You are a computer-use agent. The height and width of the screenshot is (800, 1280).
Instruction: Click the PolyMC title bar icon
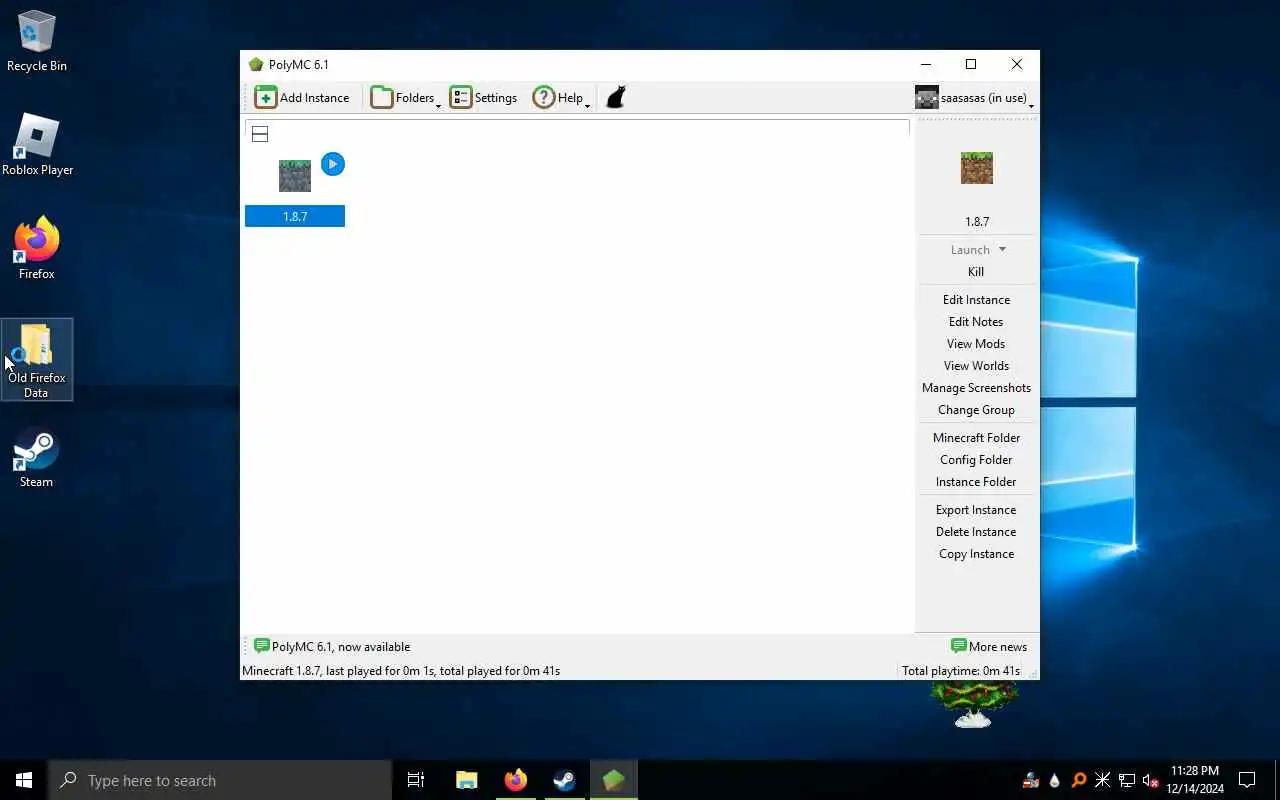pos(256,64)
